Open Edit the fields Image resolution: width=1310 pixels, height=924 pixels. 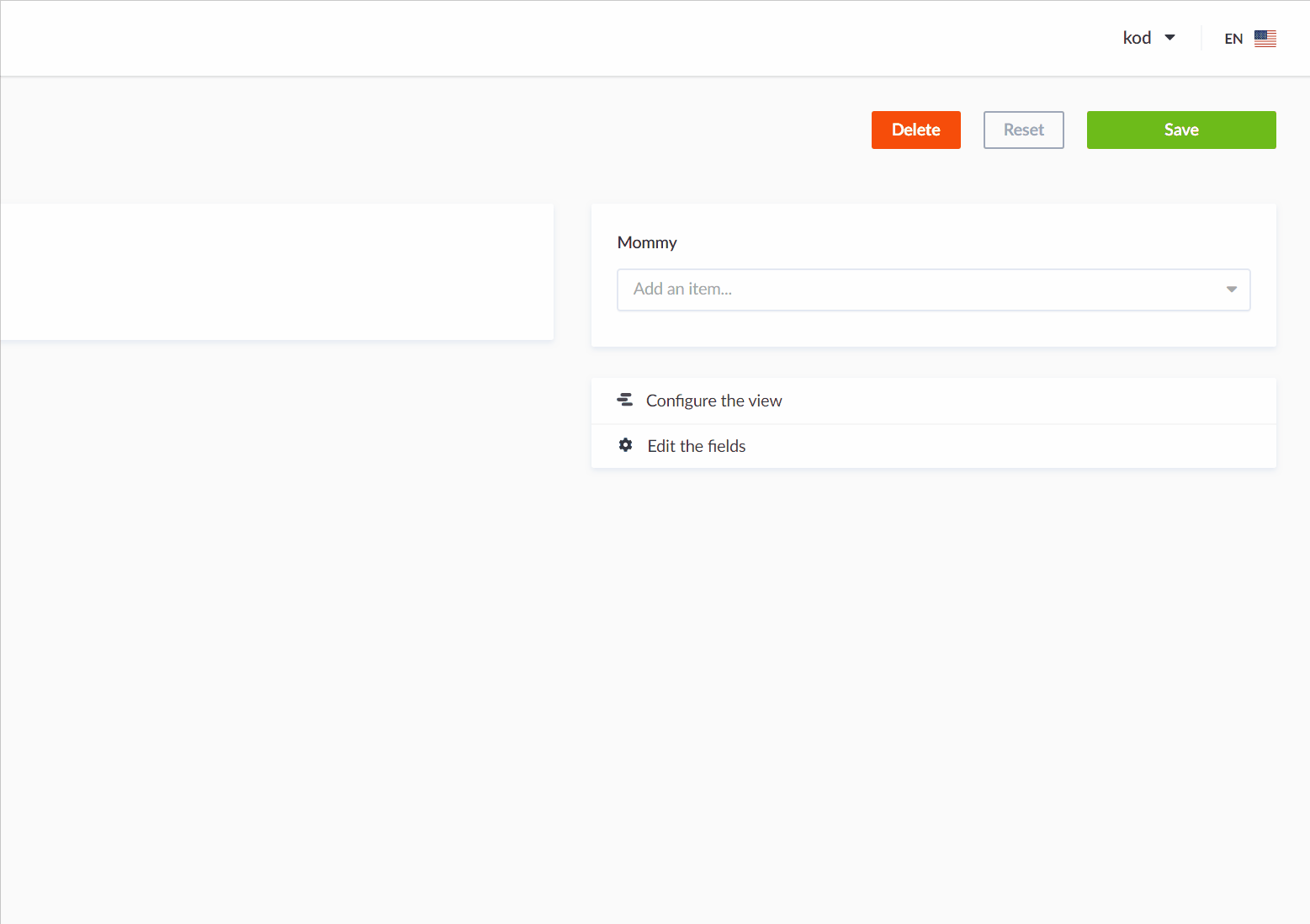(696, 445)
